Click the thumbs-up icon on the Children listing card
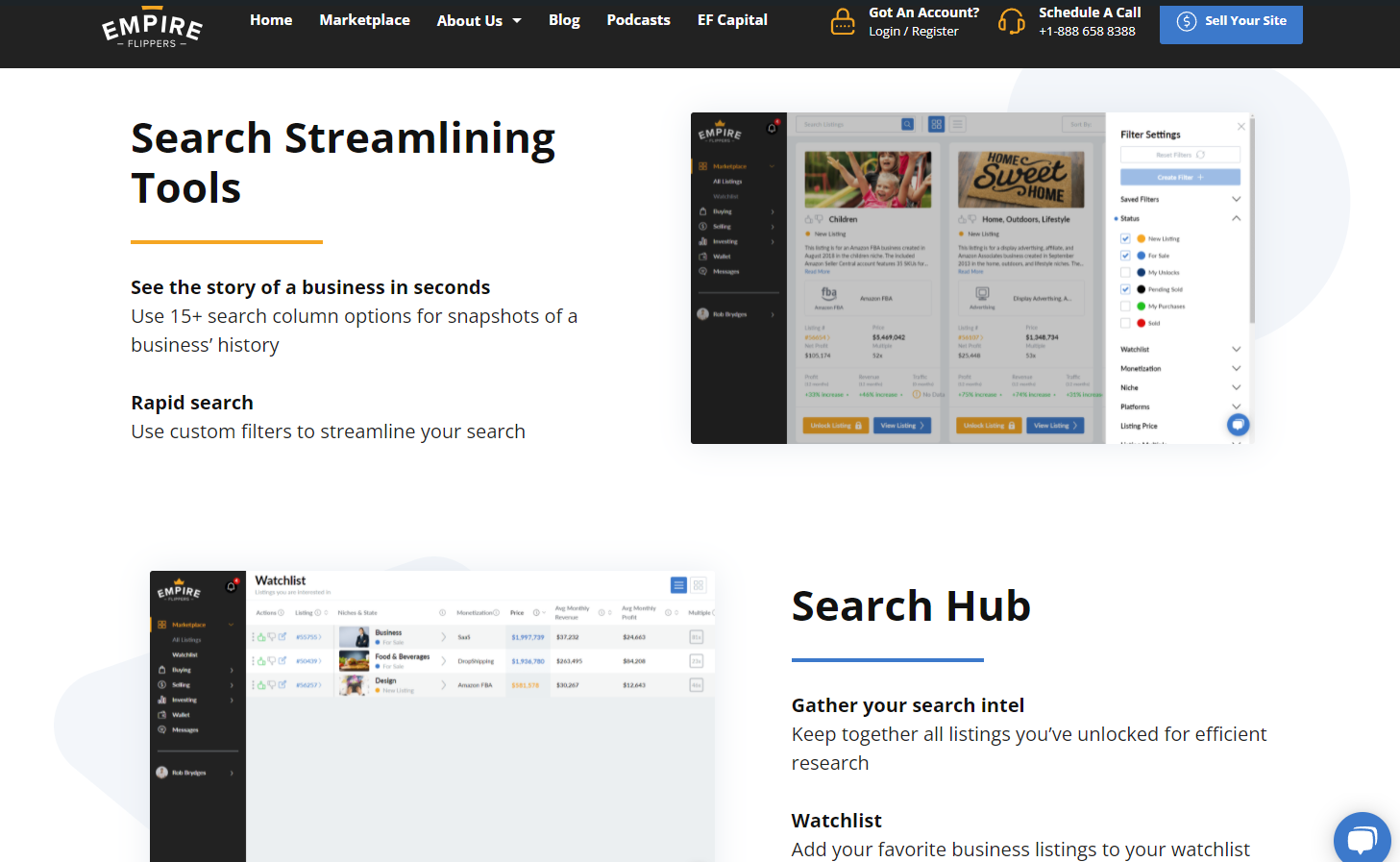 pyautogui.click(x=808, y=219)
